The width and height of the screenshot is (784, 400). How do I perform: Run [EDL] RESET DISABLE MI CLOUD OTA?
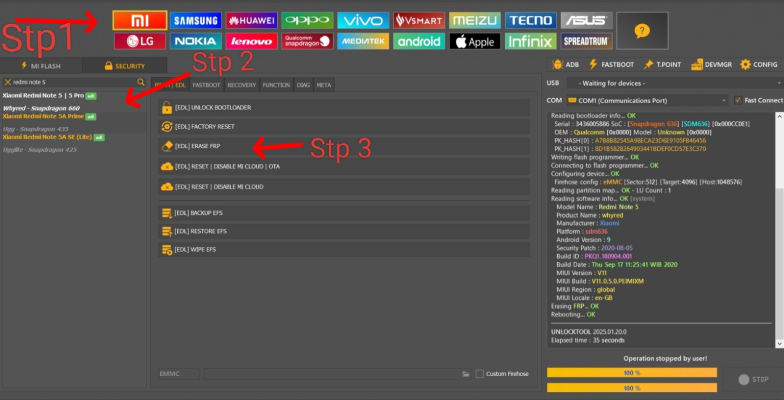344,166
